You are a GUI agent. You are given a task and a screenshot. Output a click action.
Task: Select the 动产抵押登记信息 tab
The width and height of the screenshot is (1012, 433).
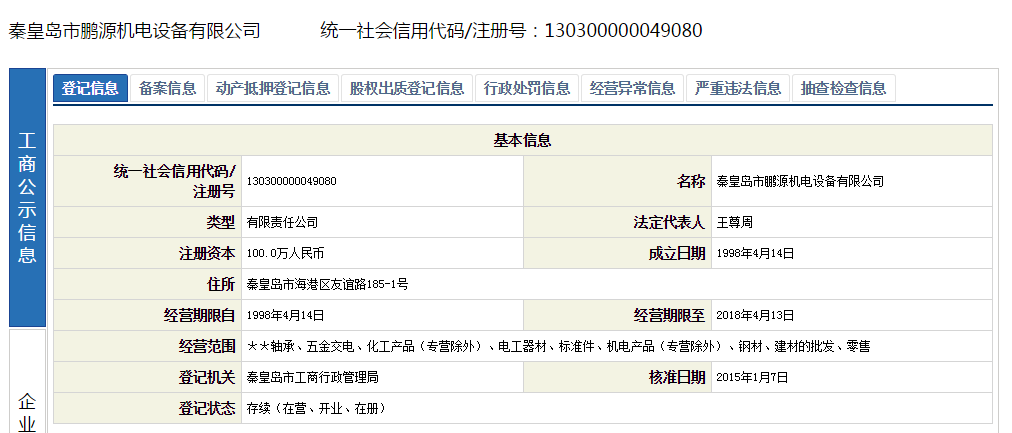[273, 88]
